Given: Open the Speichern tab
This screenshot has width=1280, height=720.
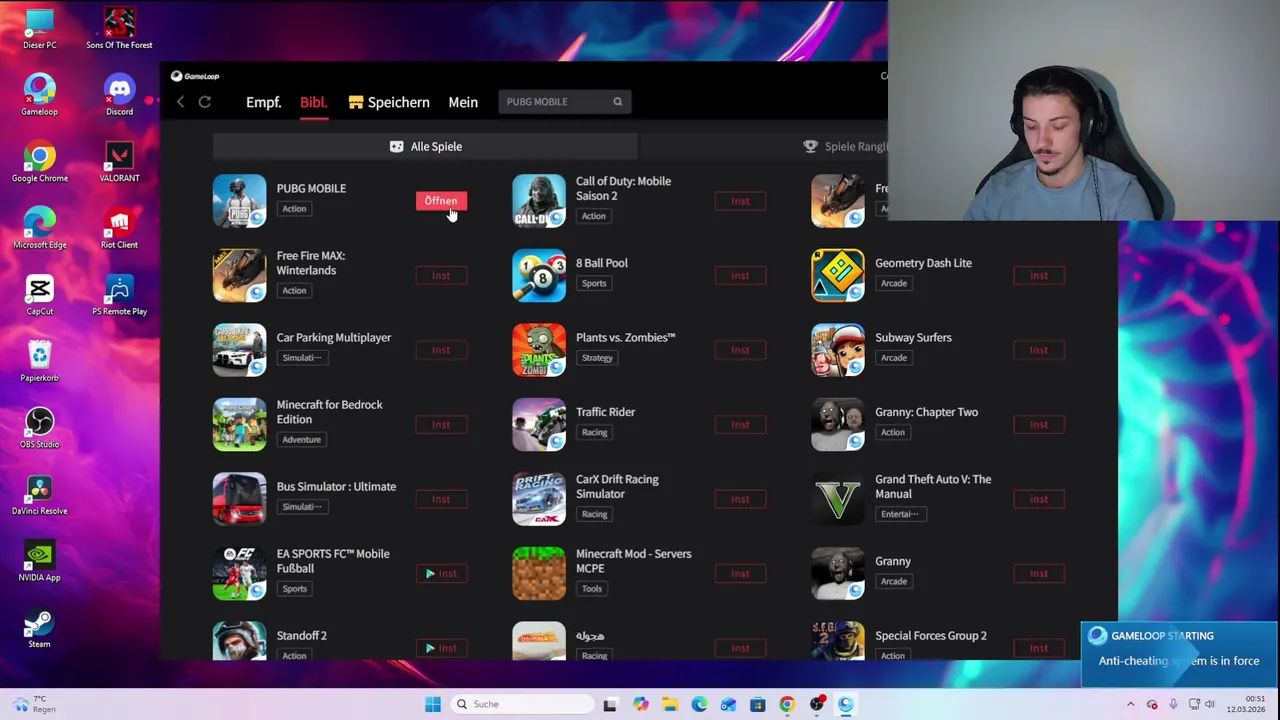Looking at the screenshot, I should coord(389,102).
